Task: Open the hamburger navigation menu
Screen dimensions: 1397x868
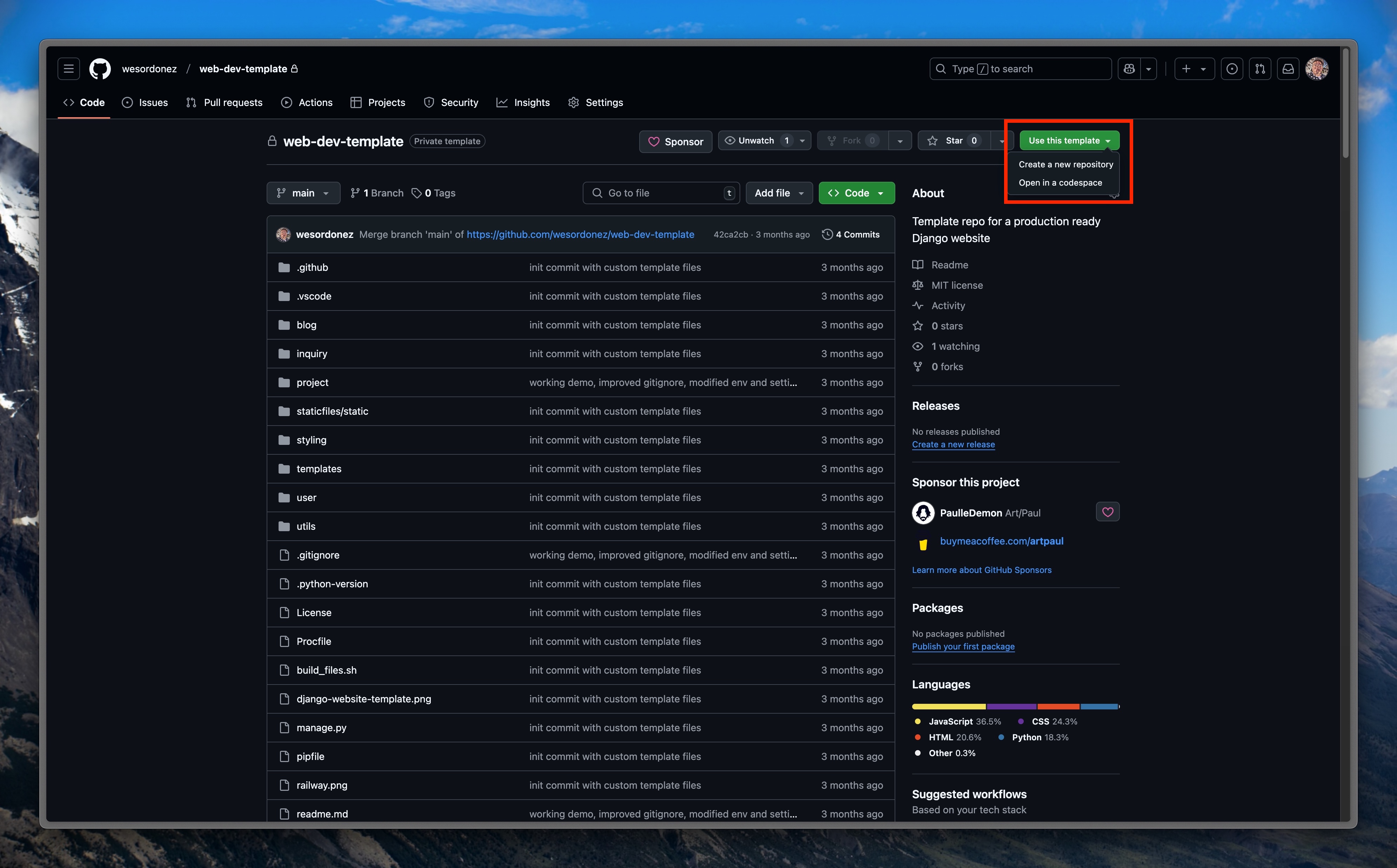Action: pos(68,69)
